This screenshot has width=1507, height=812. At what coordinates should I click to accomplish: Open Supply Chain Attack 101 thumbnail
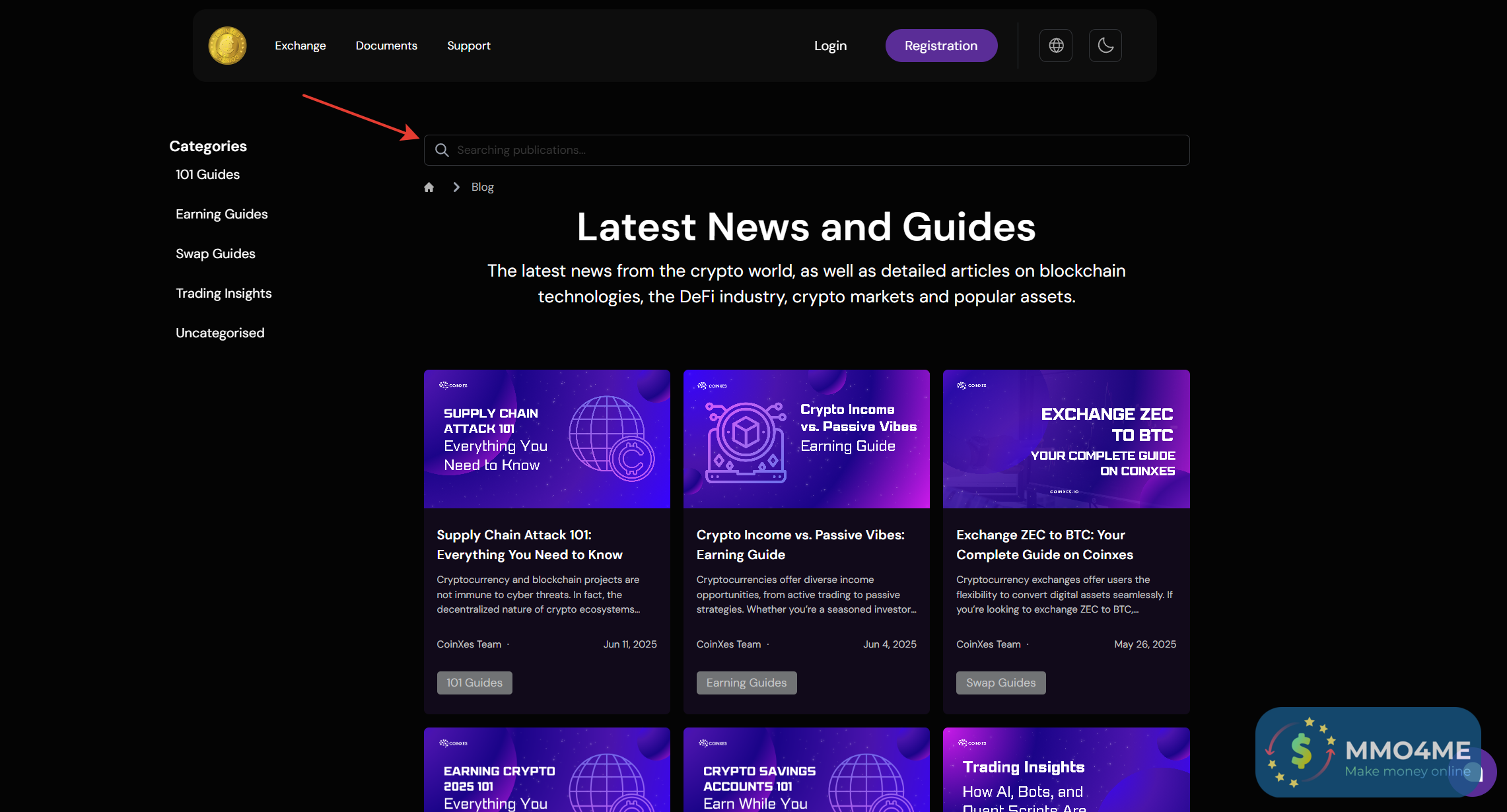click(x=547, y=439)
